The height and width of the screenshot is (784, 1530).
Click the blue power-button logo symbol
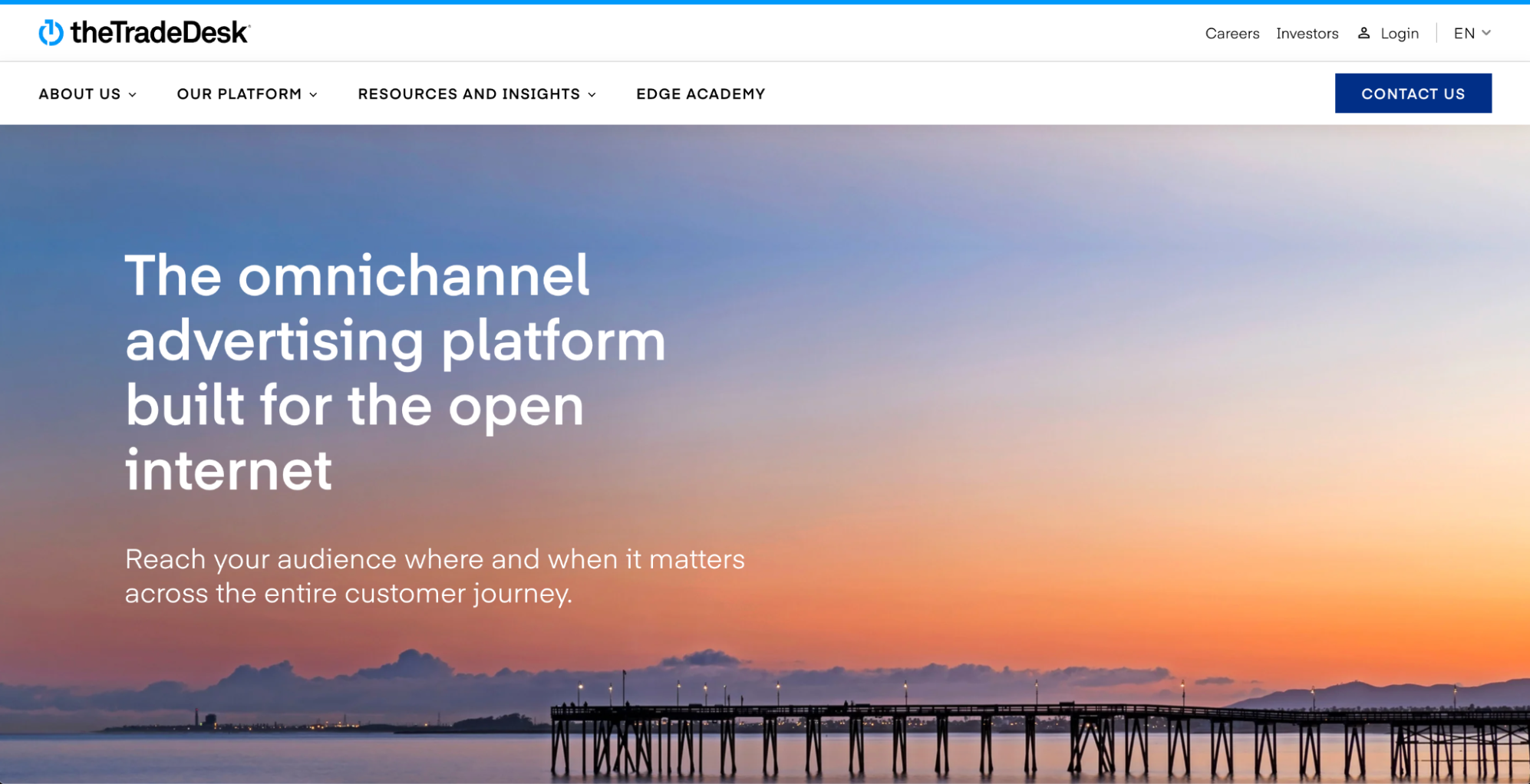50,32
